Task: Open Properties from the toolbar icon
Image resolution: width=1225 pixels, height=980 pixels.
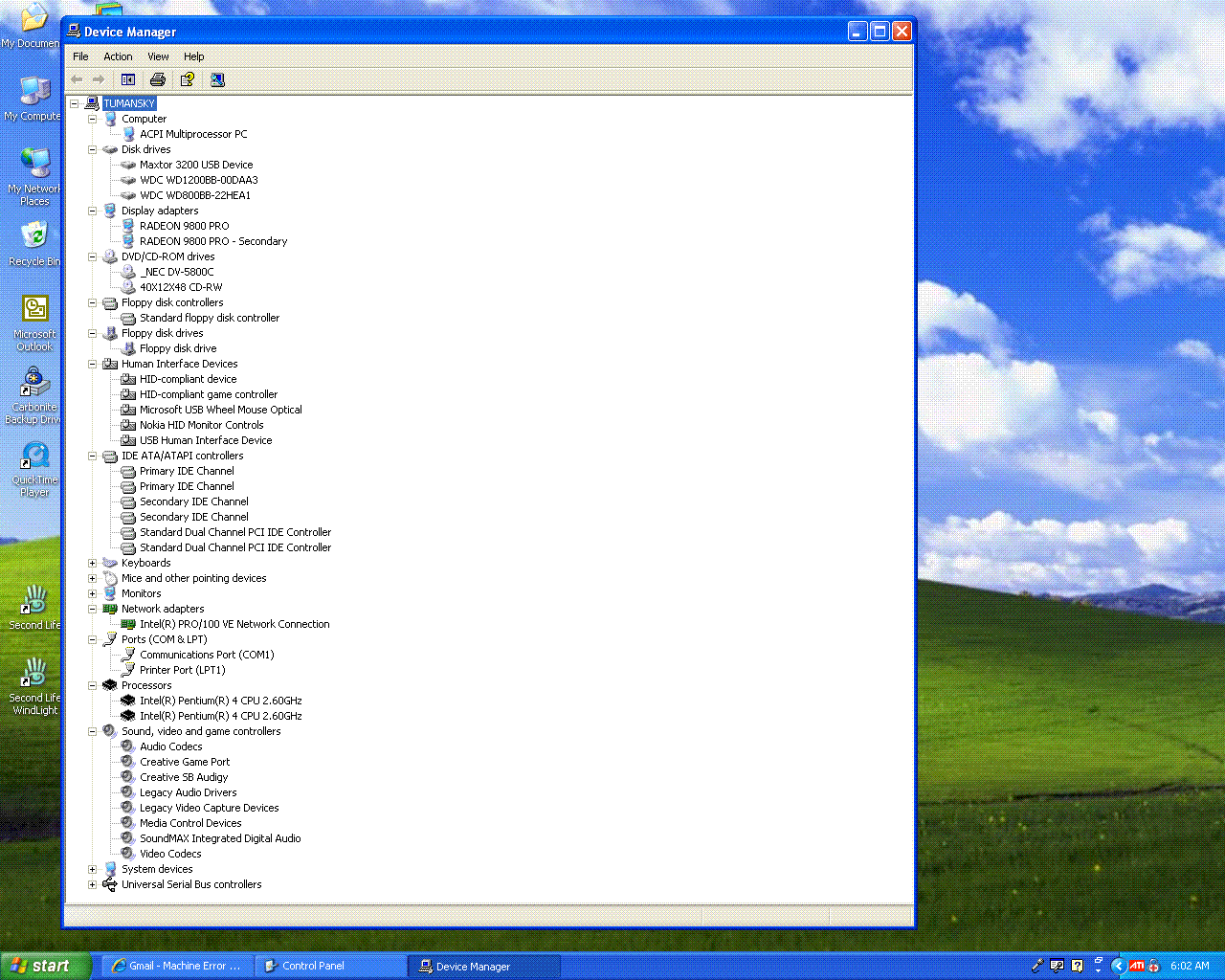Action: coord(188,79)
